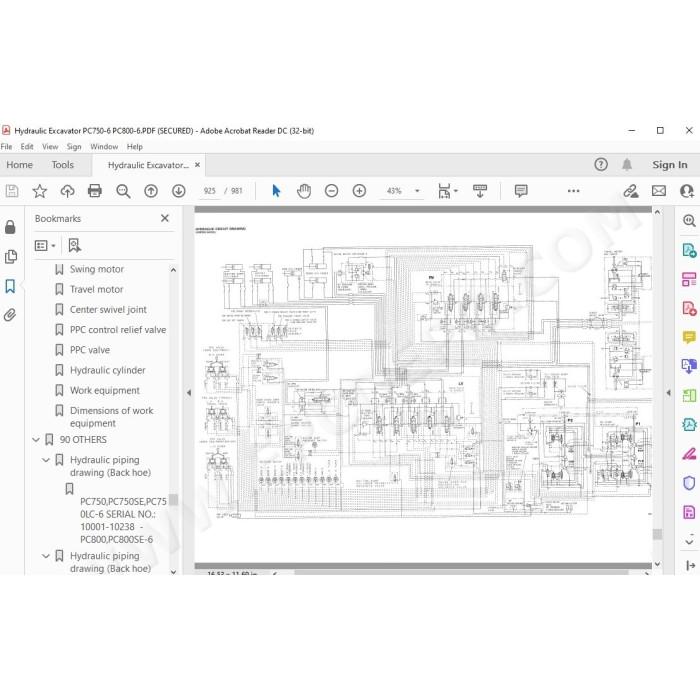The image size is (700, 700).
Task: Open security lock panel
Action: coord(10,227)
